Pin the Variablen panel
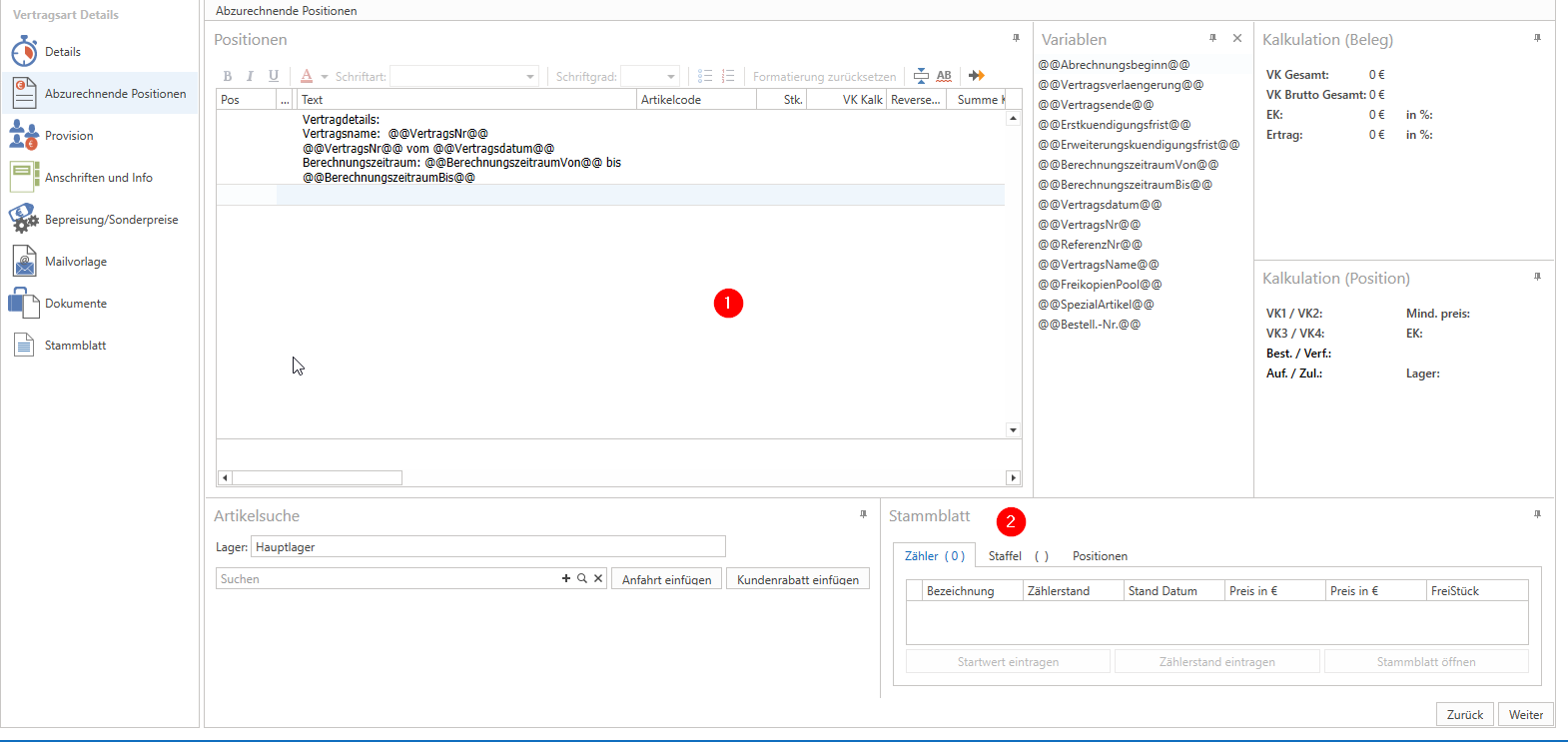This screenshot has height=742, width=1568. [x=1212, y=38]
